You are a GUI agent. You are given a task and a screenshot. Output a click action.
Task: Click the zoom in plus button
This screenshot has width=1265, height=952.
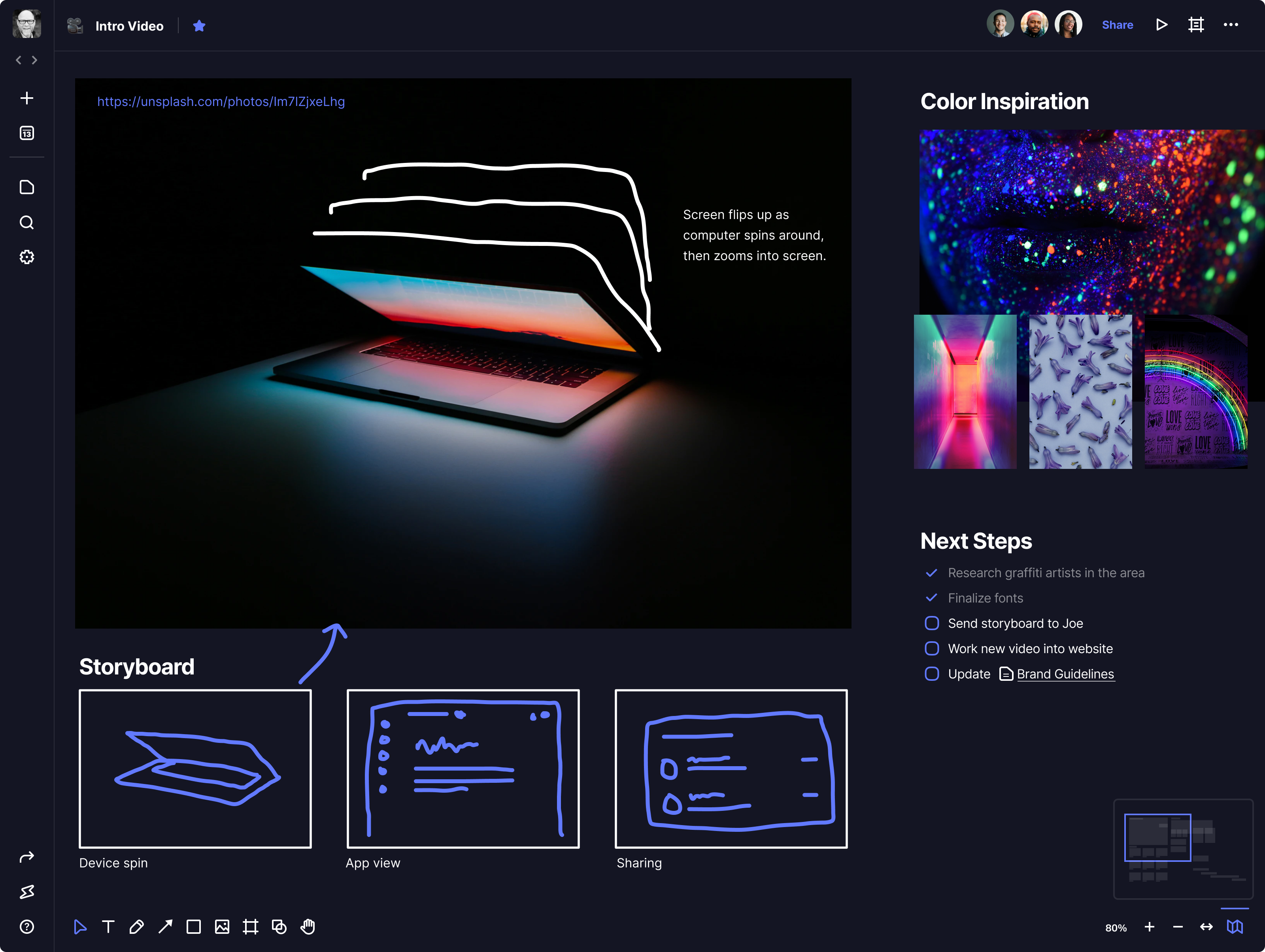pyautogui.click(x=1150, y=927)
